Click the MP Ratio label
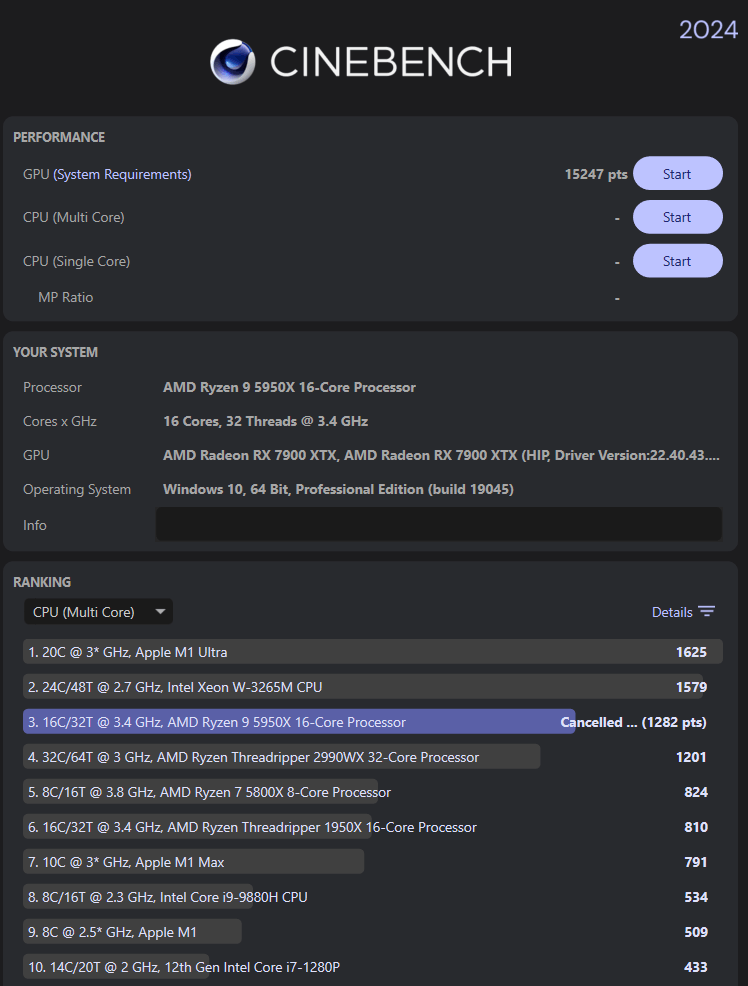 click(x=65, y=297)
